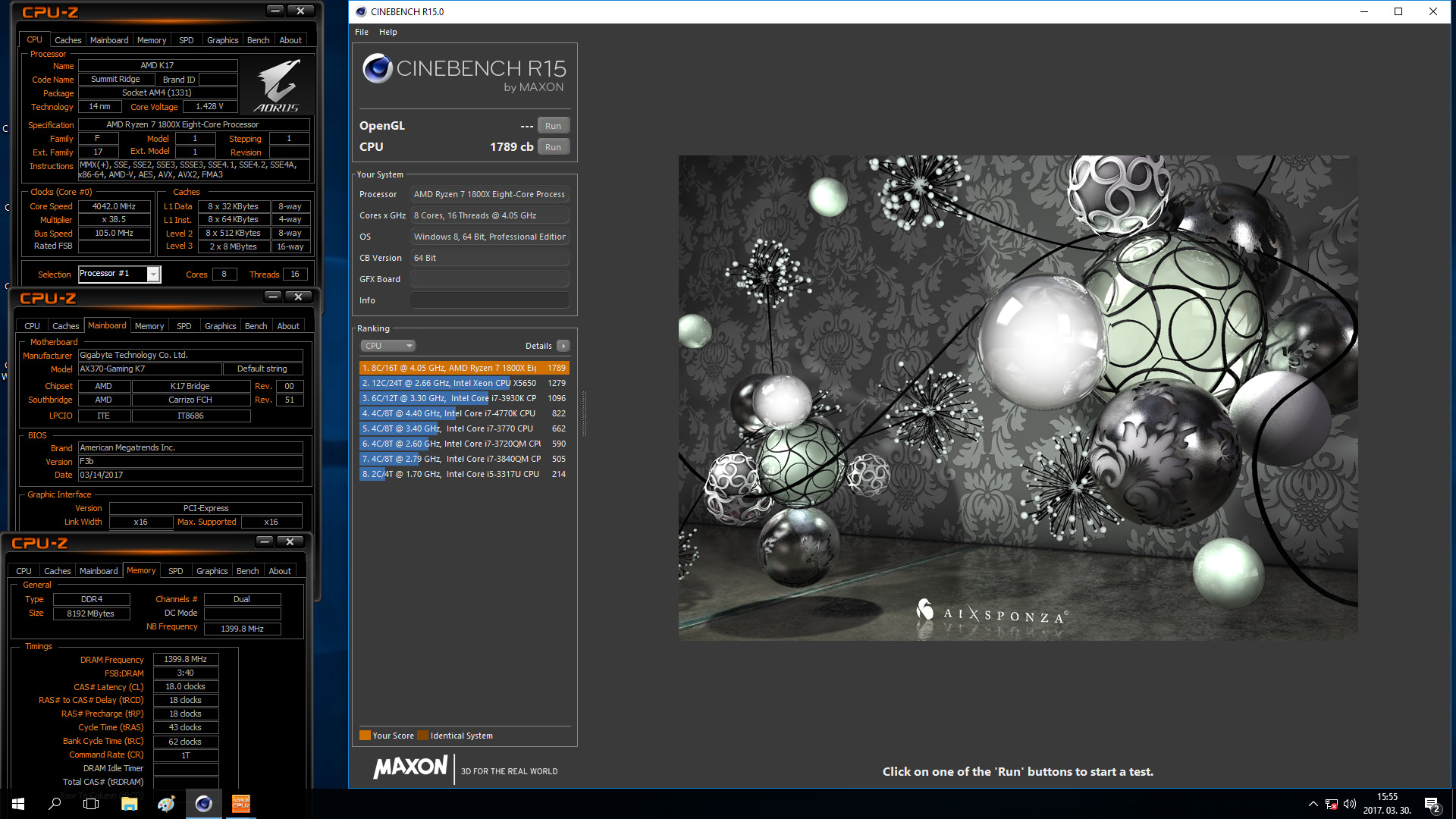The height and width of the screenshot is (819, 1456).
Task: Open the Help menu in Cinebench
Action: click(x=388, y=32)
